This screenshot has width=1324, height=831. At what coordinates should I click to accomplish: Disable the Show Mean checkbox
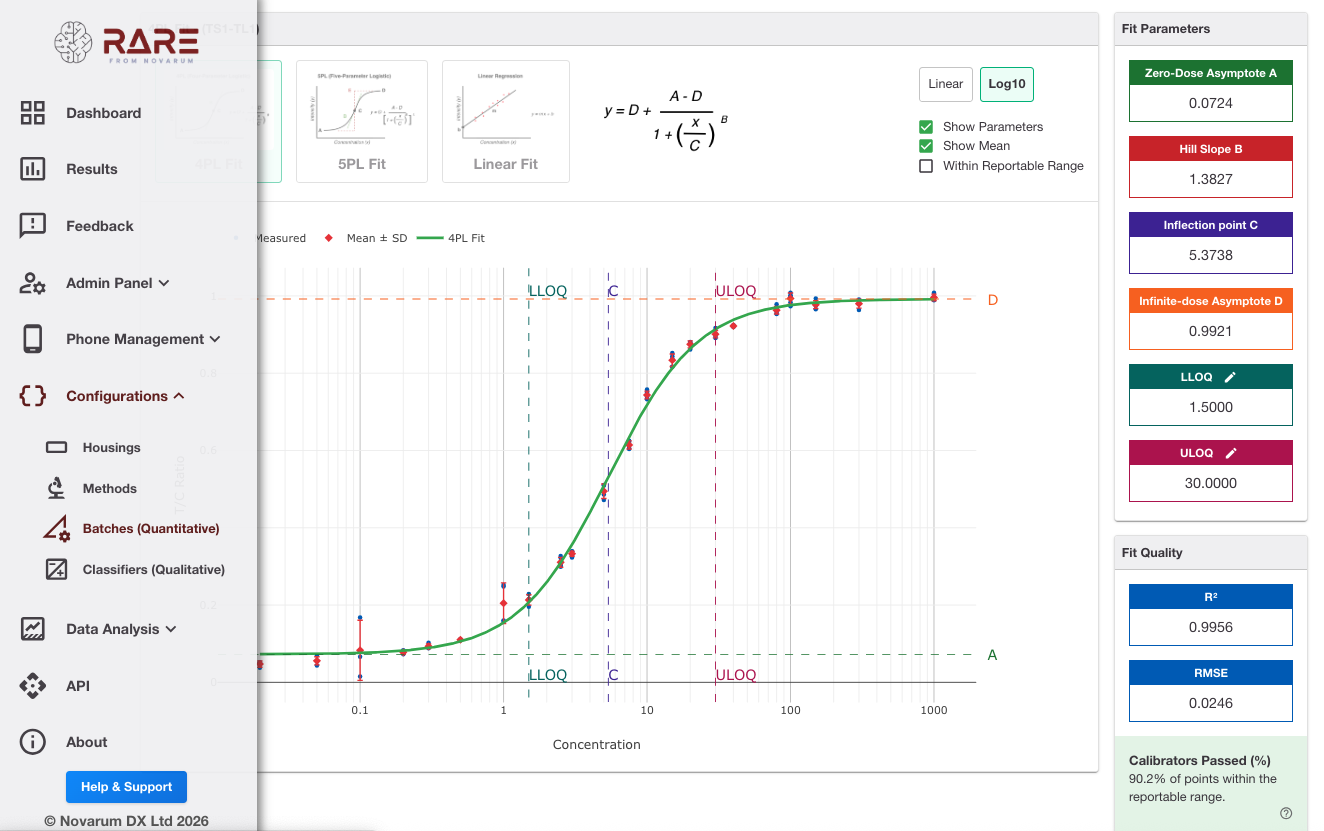(926, 146)
